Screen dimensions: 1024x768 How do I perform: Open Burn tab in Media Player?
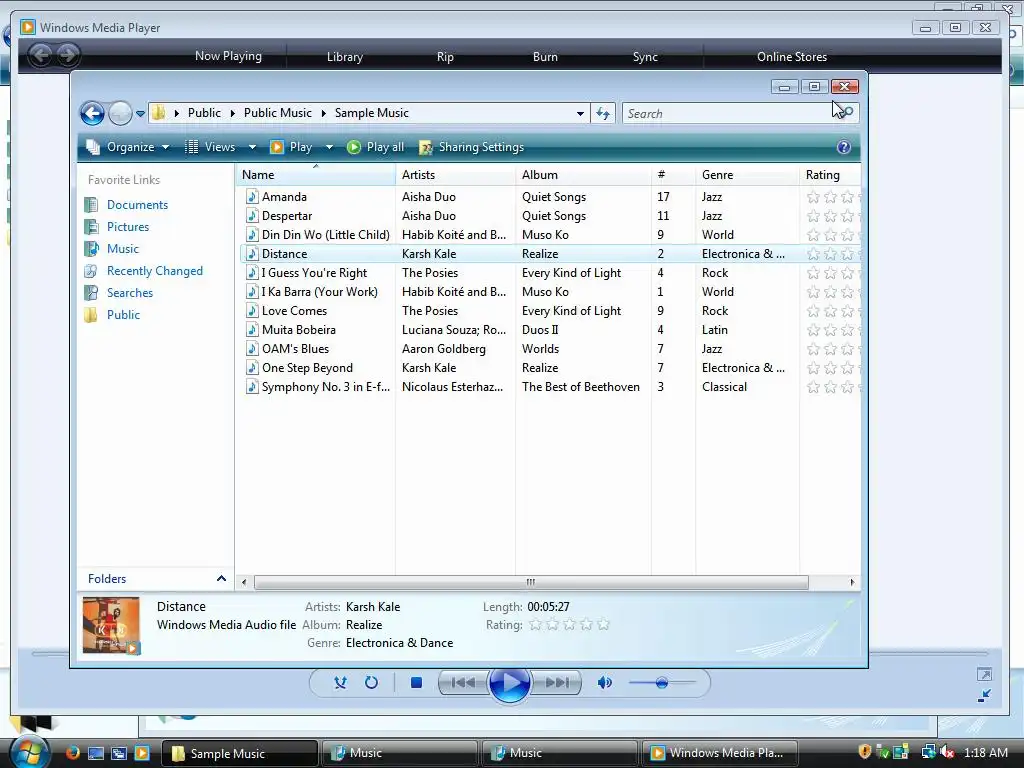(545, 57)
